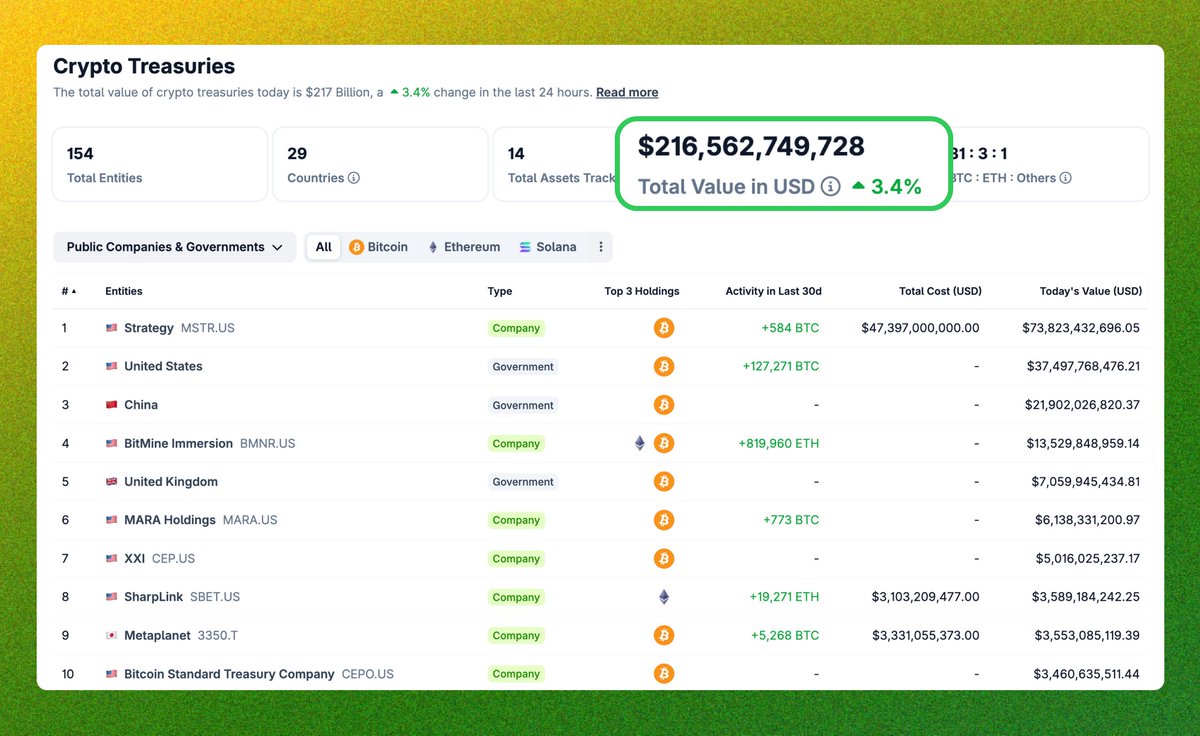Click the Bitcoin icon in Bitcoin Standard Treasury row
This screenshot has width=1200, height=736.
point(664,673)
